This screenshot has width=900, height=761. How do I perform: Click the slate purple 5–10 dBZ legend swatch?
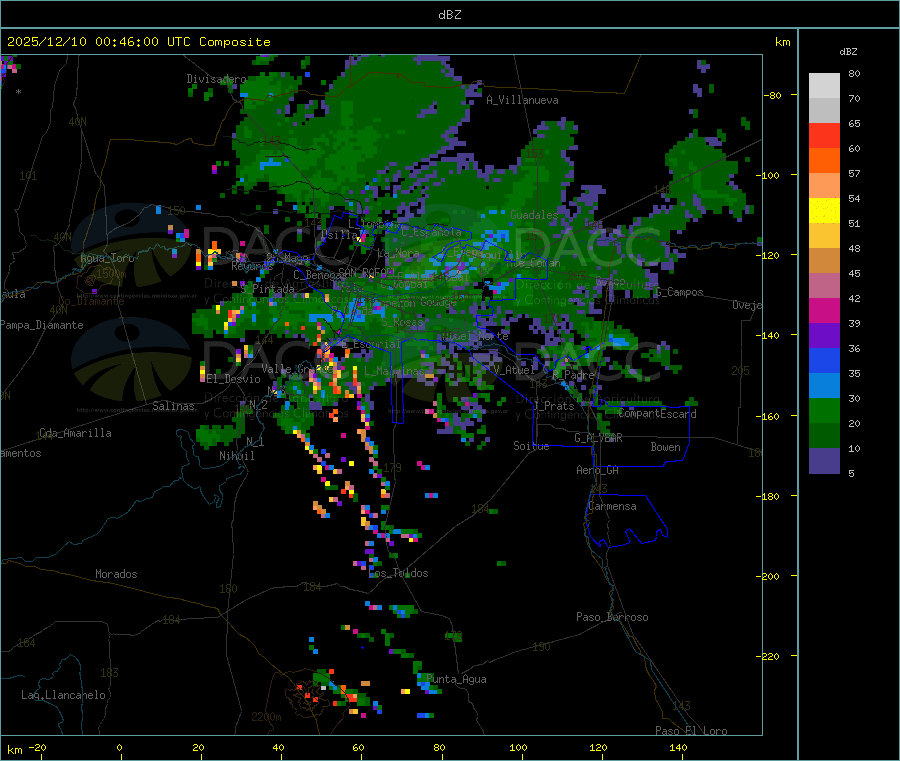pos(824,461)
